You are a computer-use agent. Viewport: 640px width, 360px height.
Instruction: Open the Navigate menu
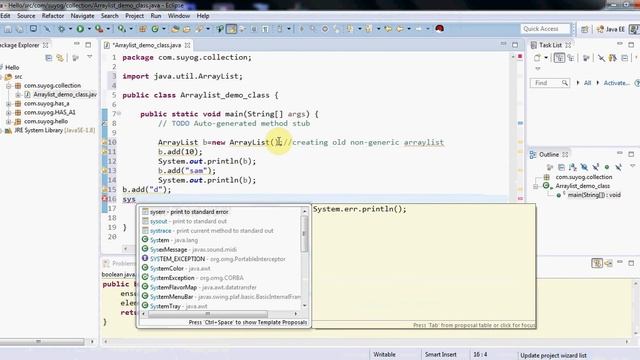pyautogui.click(x=82, y=16)
